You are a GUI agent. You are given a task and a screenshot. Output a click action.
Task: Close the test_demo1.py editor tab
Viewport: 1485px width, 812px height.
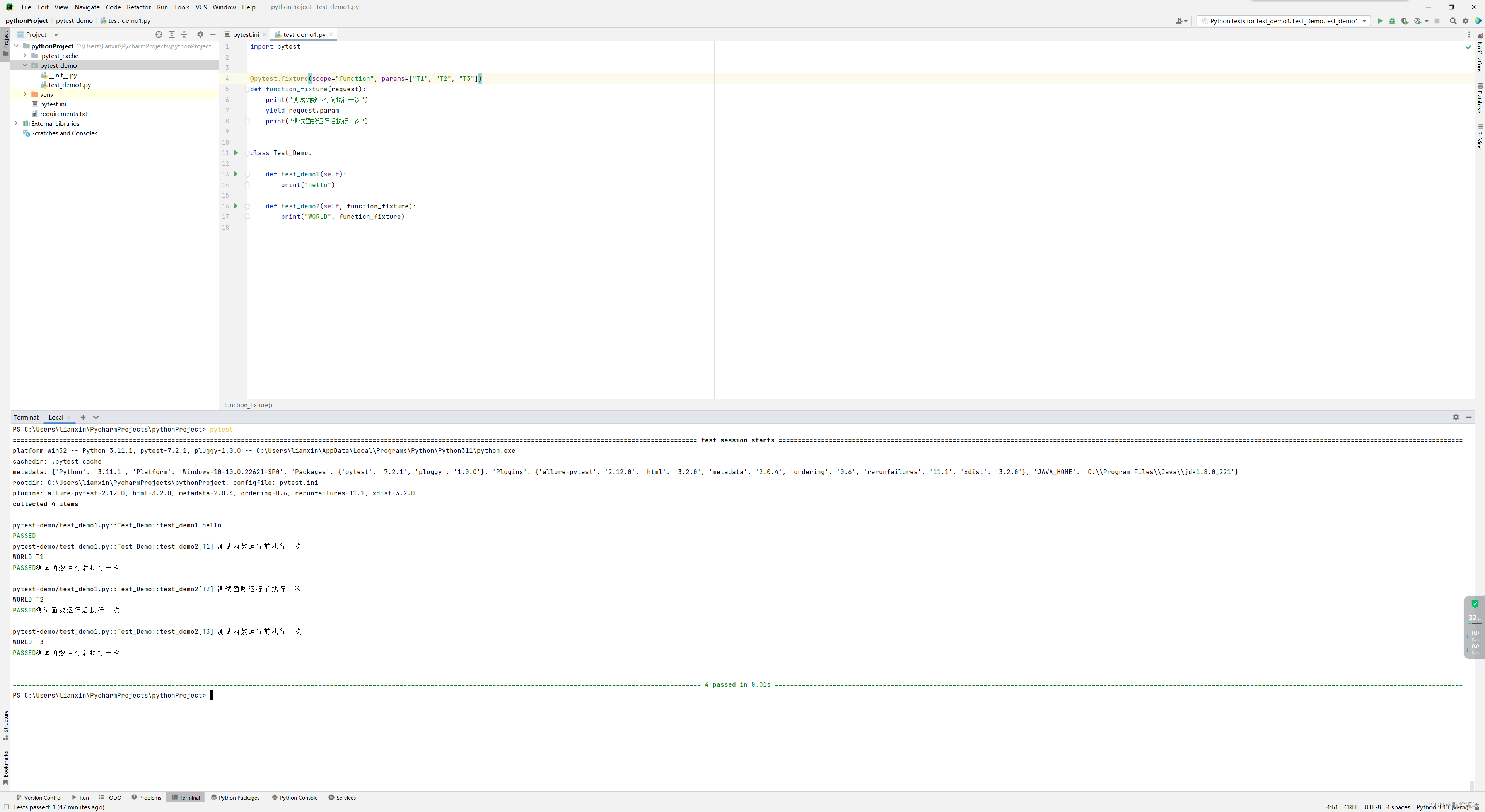(331, 34)
